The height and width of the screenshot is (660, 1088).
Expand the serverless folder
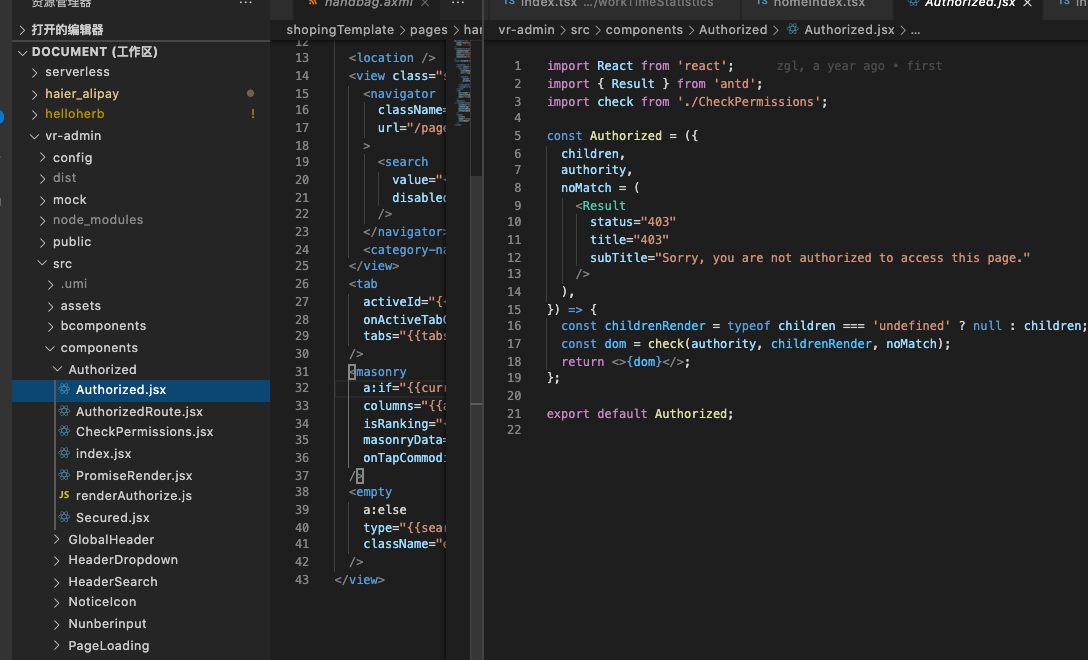tap(35, 72)
